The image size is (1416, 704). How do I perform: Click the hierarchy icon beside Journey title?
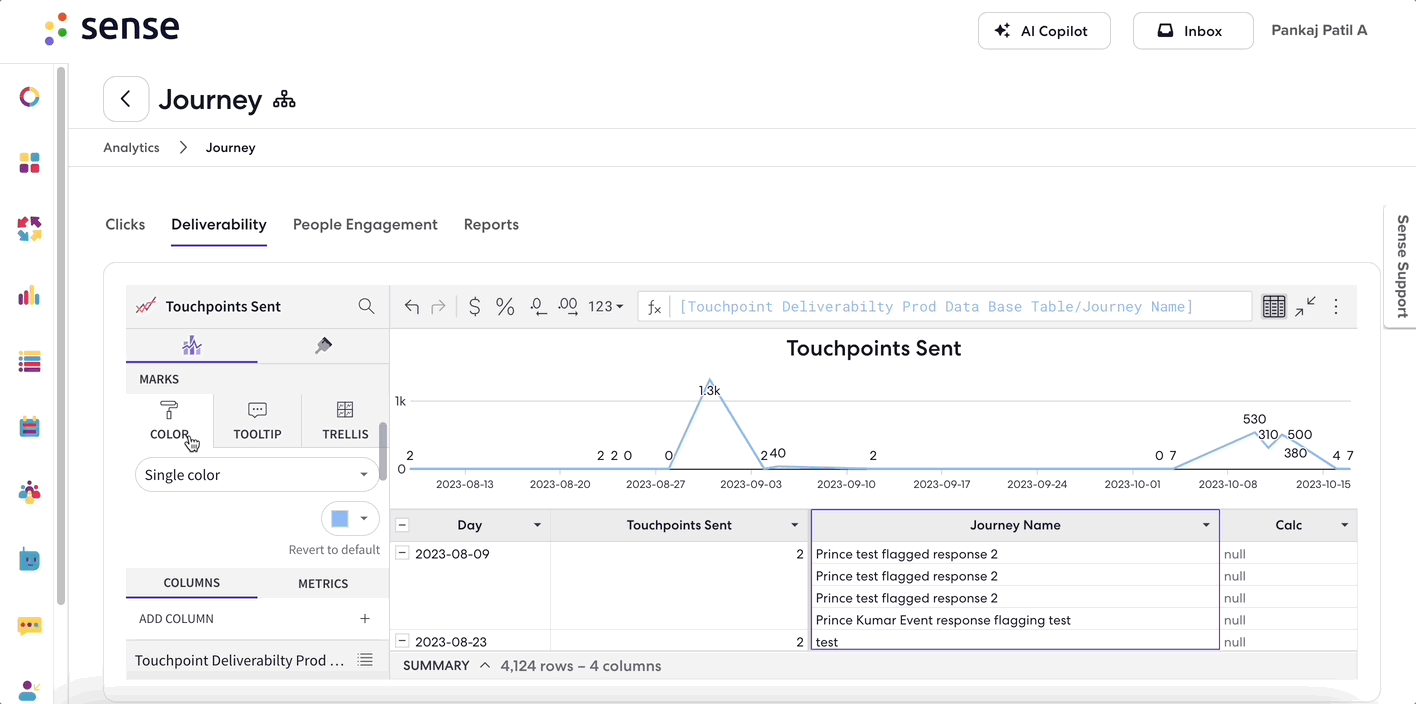coord(284,100)
